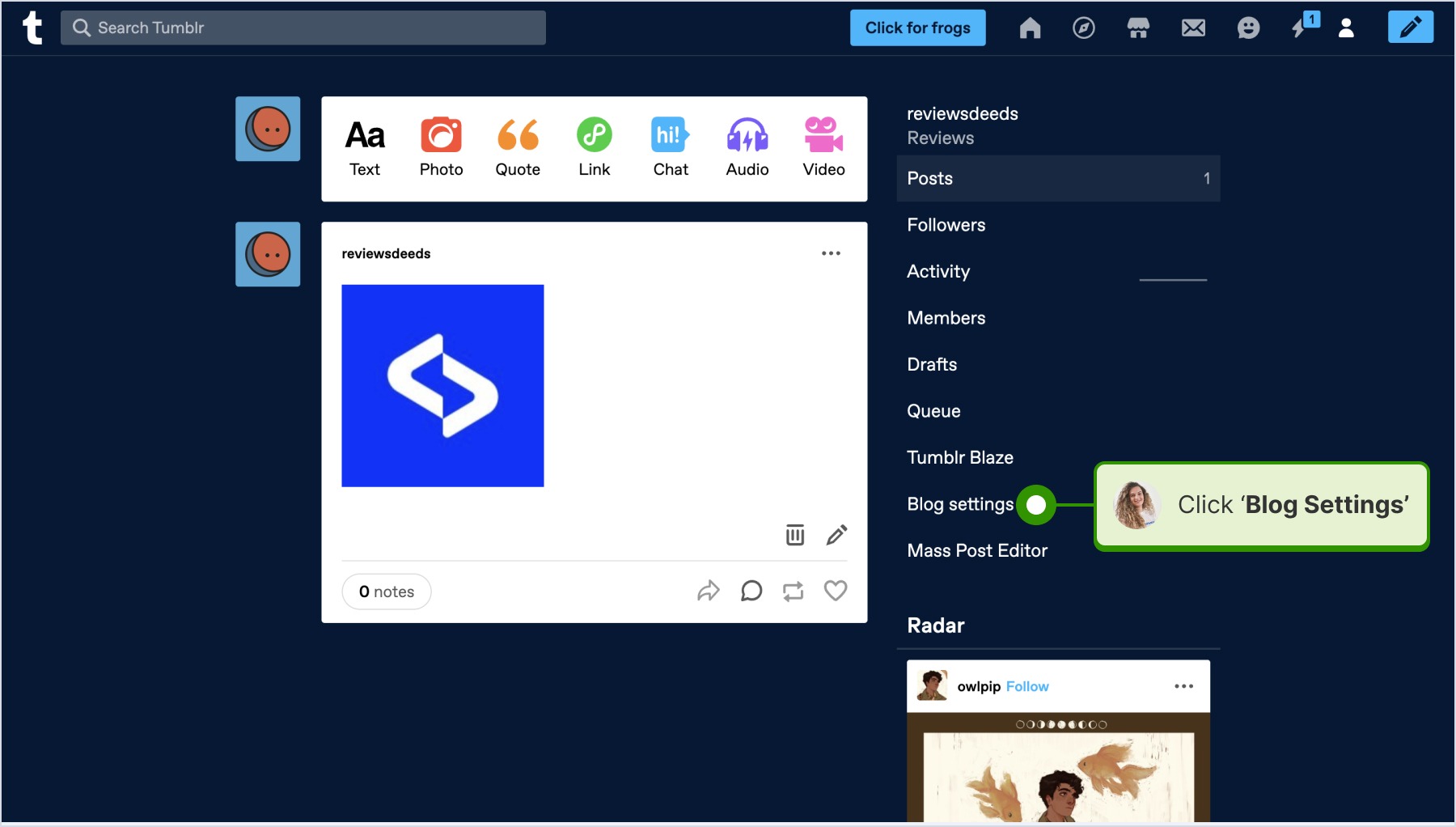Open the Messaging smiley icon

(1248, 28)
